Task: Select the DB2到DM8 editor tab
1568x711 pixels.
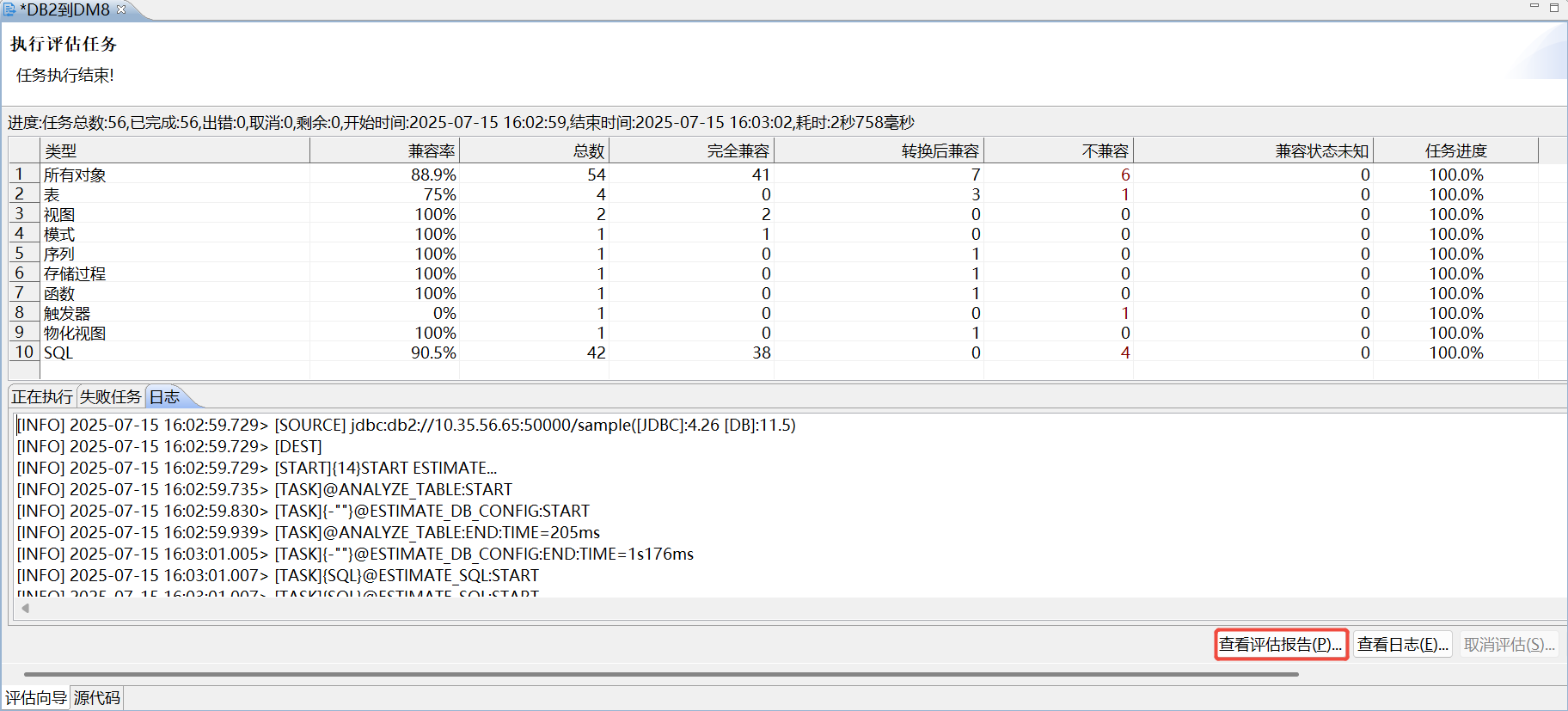Action: 65,10
